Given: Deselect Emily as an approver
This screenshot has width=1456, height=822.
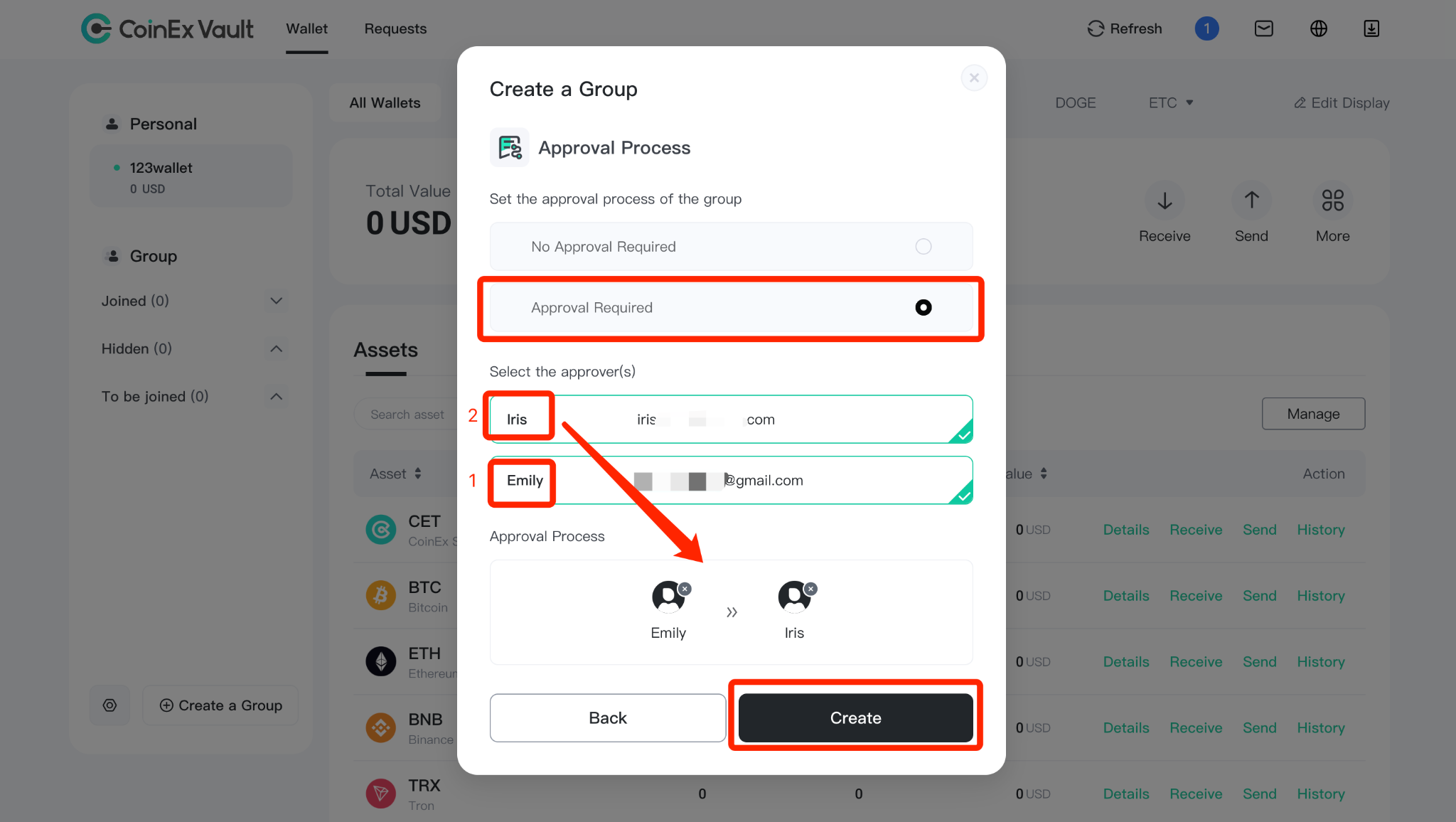Looking at the screenshot, I should pyautogui.click(x=731, y=480).
